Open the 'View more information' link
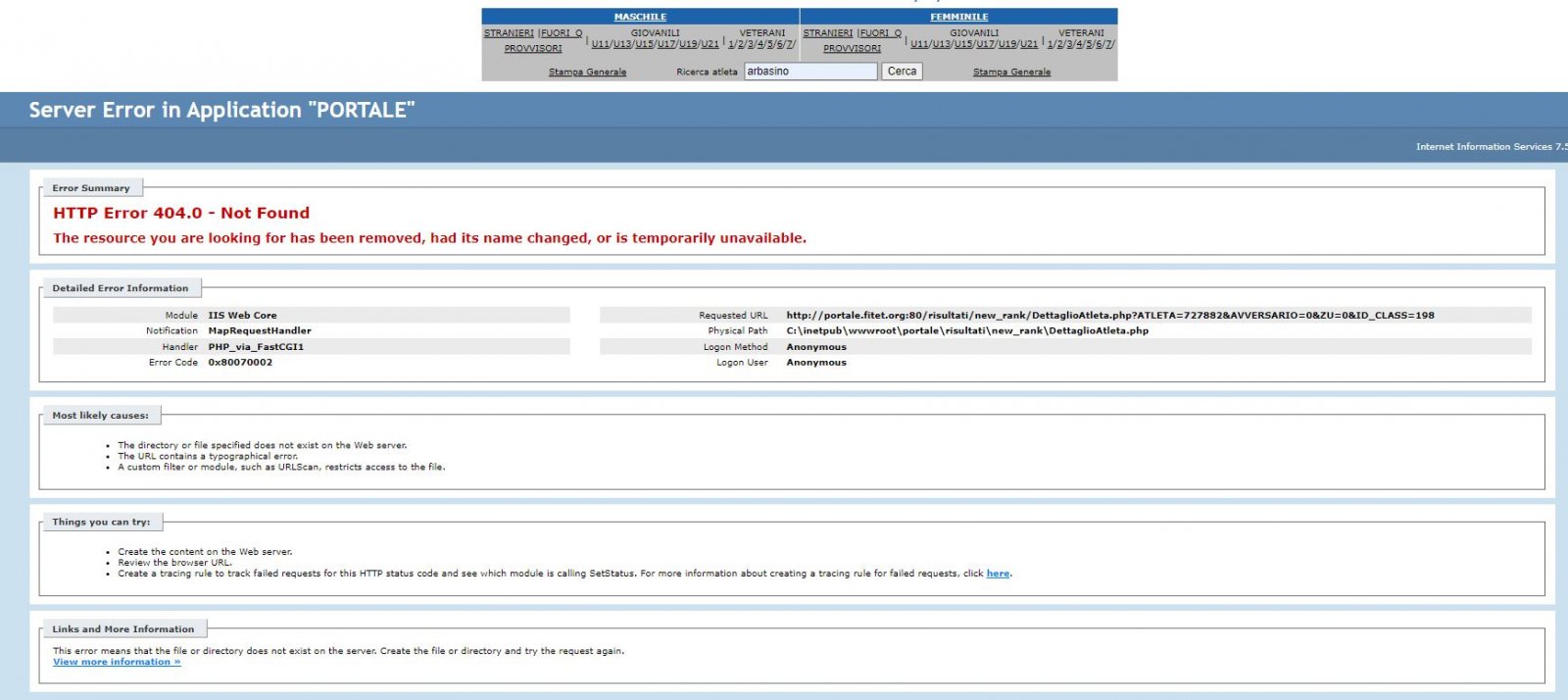 pyautogui.click(x=117, y=662)
